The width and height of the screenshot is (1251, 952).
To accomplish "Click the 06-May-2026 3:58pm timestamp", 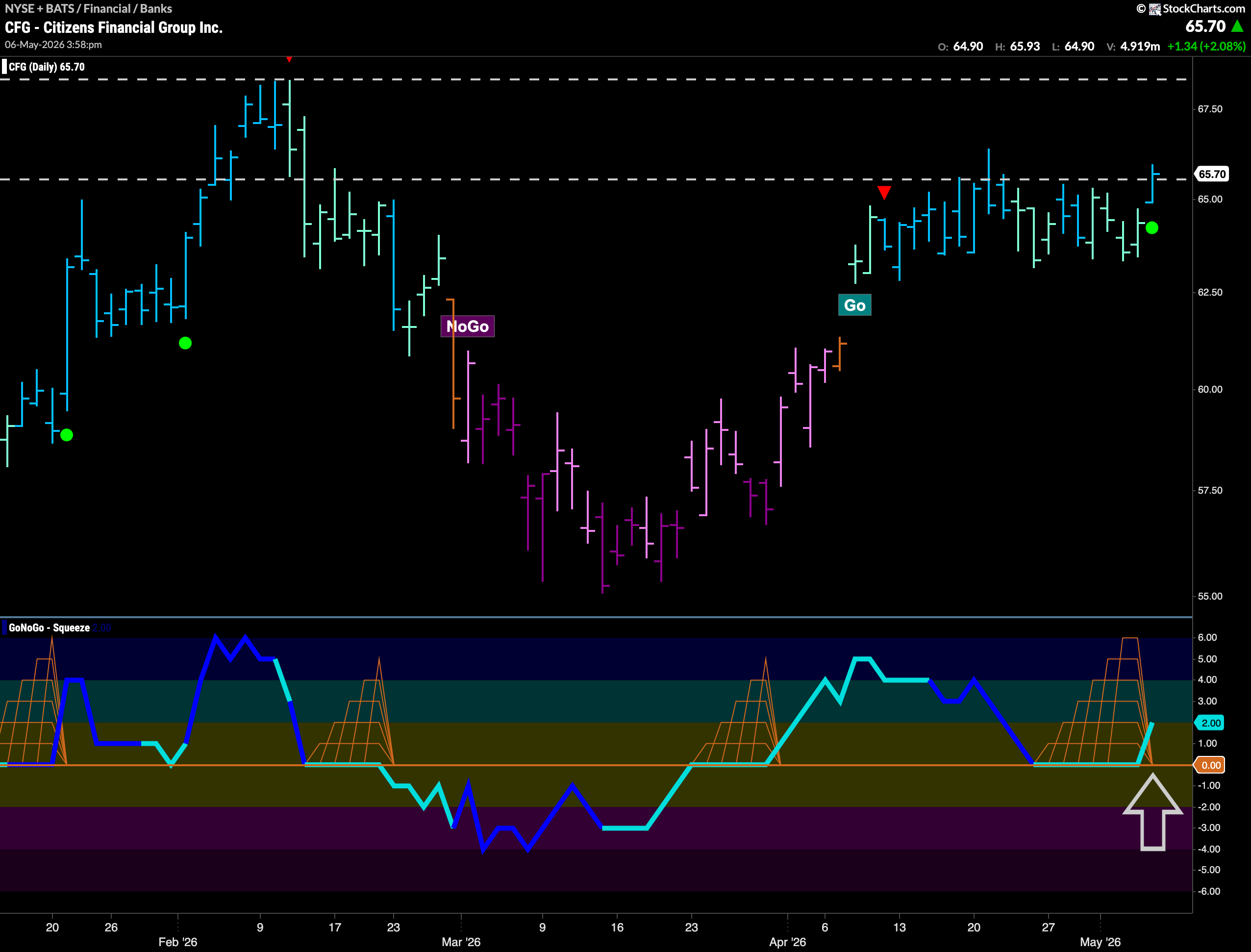I will tap(53, 45).
